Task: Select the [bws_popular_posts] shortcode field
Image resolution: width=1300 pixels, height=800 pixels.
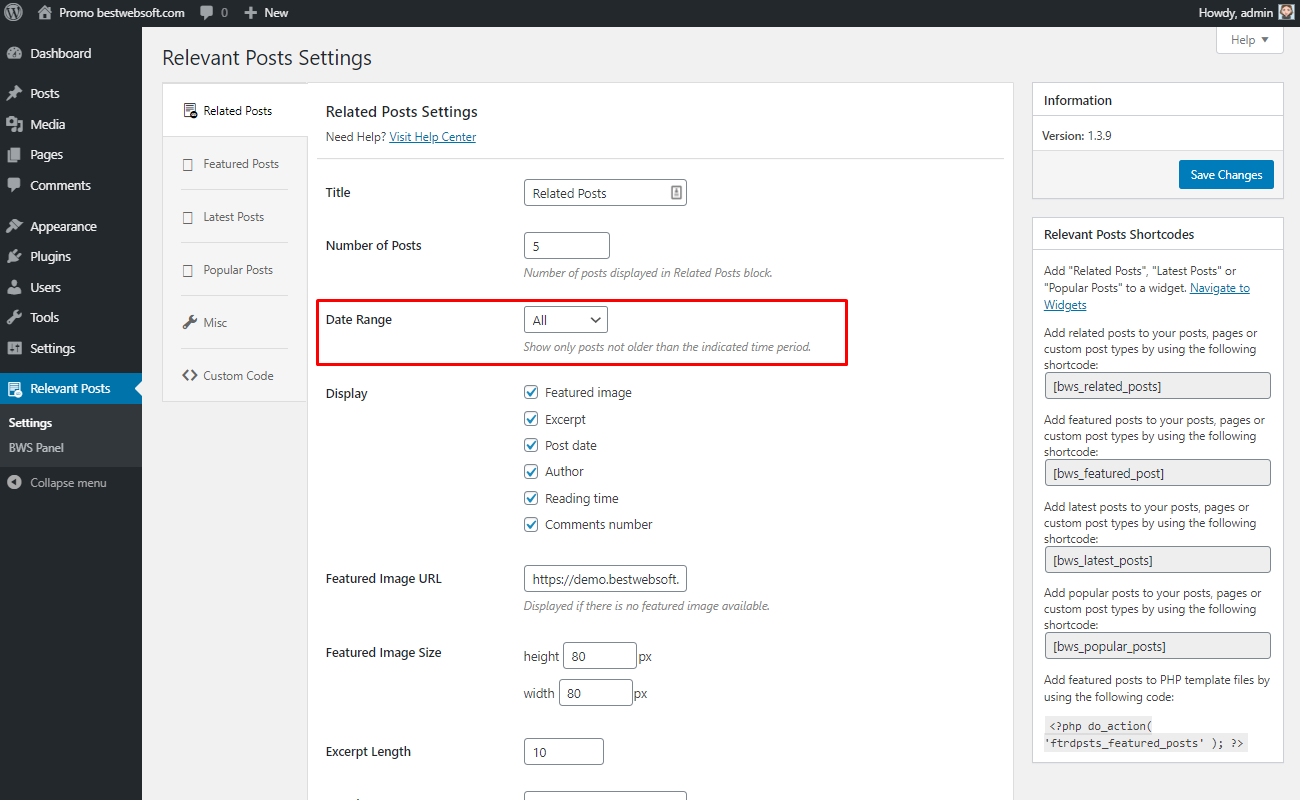Action: (x=1157, y=646)
